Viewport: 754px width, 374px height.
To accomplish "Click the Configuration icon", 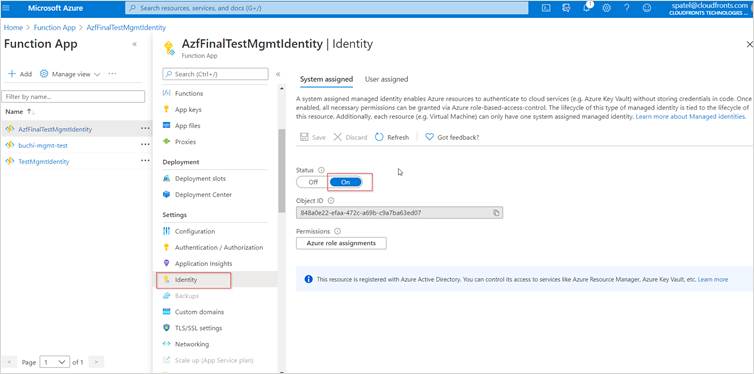I will [x=167, y=231].
